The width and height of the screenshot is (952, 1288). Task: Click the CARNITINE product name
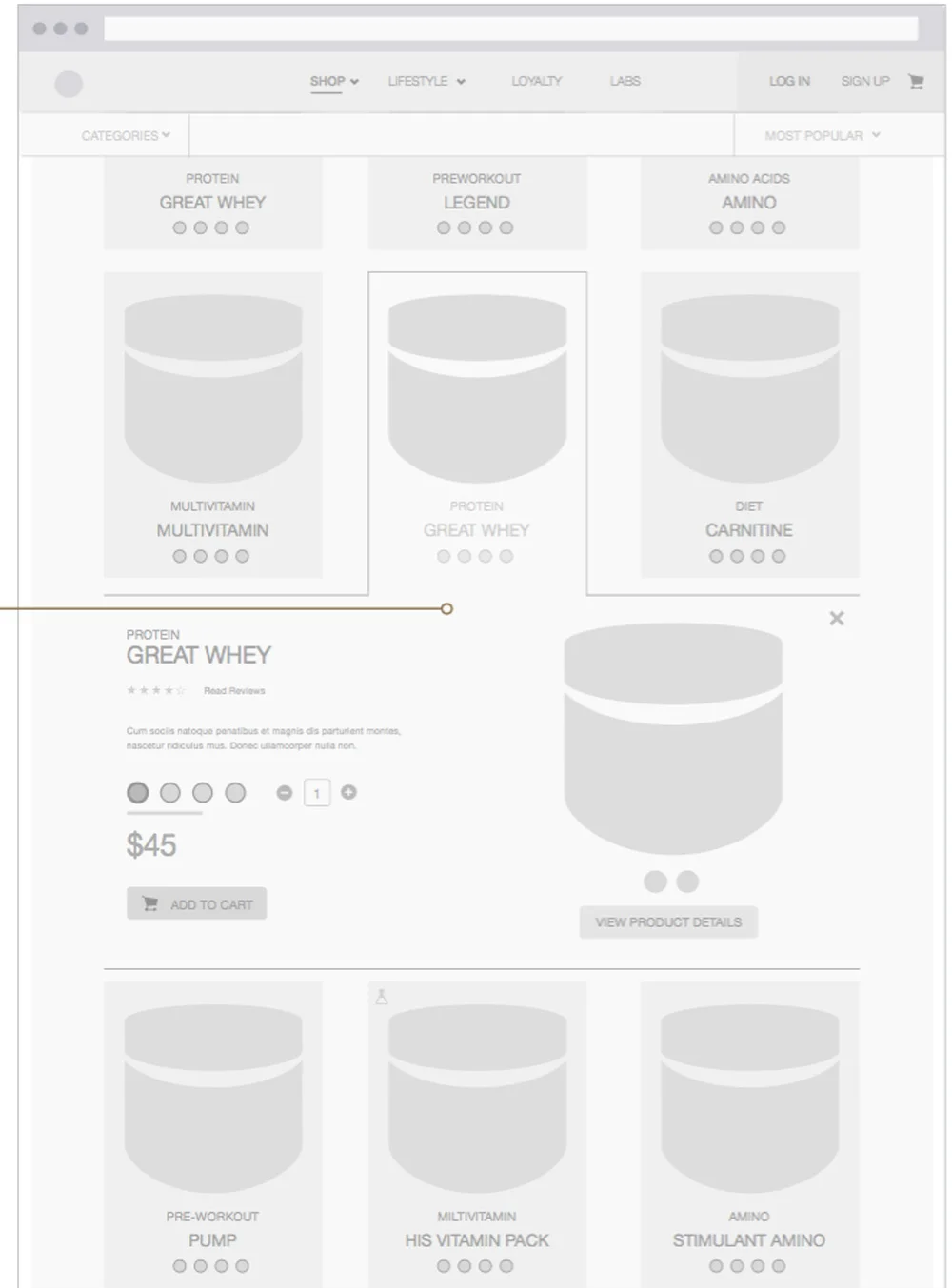[x=749, y=530]
